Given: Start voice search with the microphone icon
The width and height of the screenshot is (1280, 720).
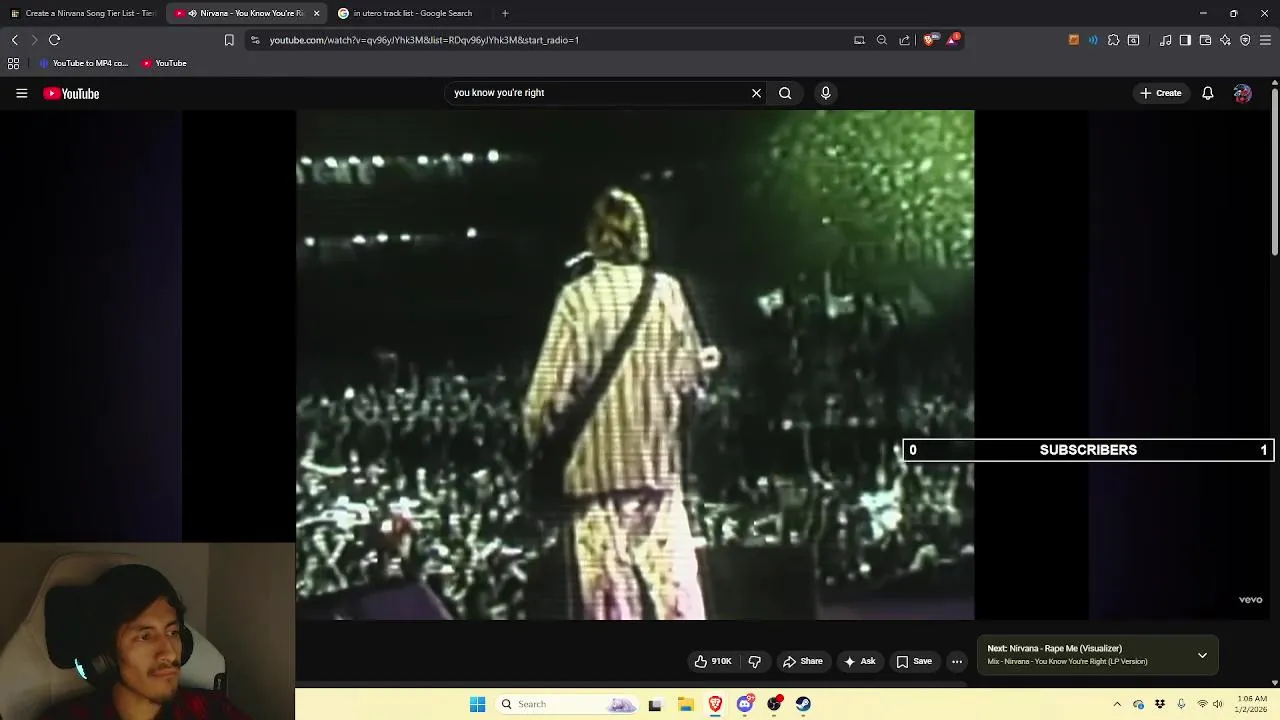Looking at the screenshot, I should click(825, 93).
